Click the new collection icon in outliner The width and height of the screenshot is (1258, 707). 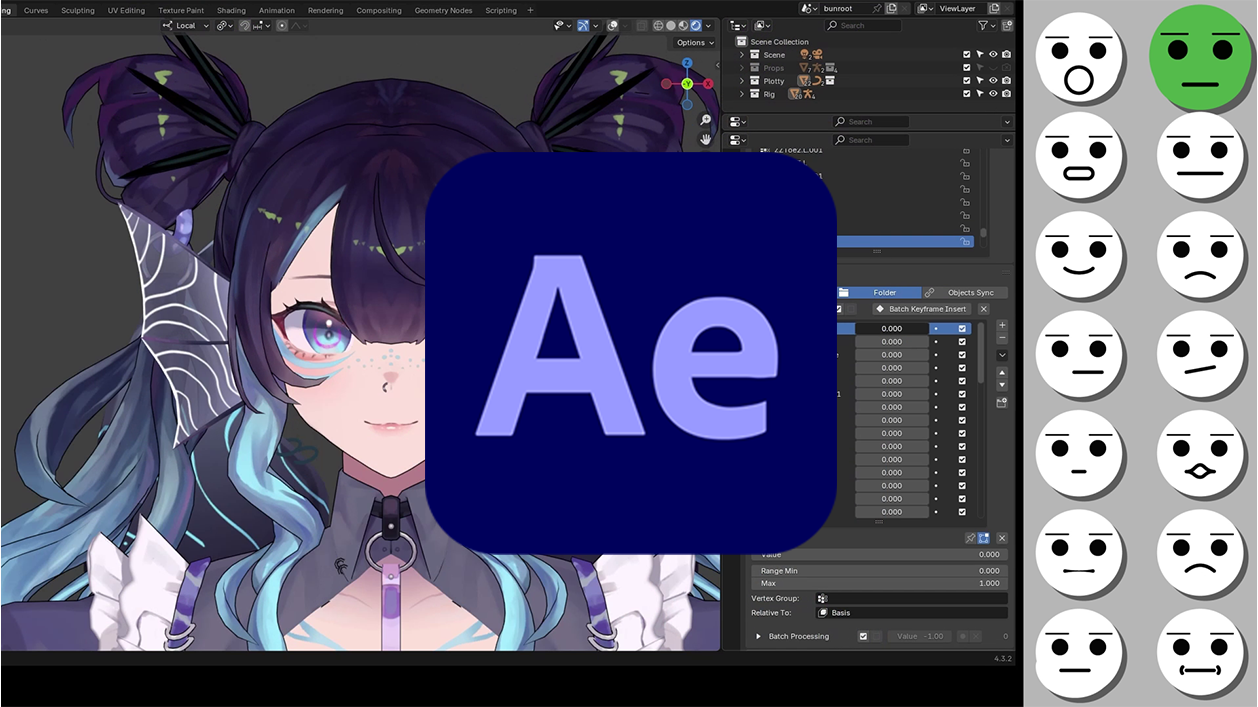click(x=1005, y=25)
